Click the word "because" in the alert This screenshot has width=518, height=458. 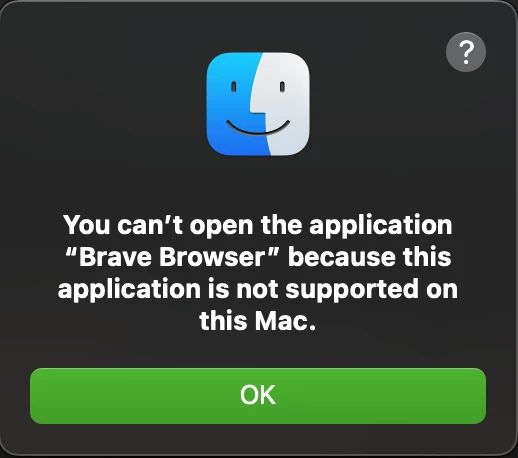click(342, 257)
